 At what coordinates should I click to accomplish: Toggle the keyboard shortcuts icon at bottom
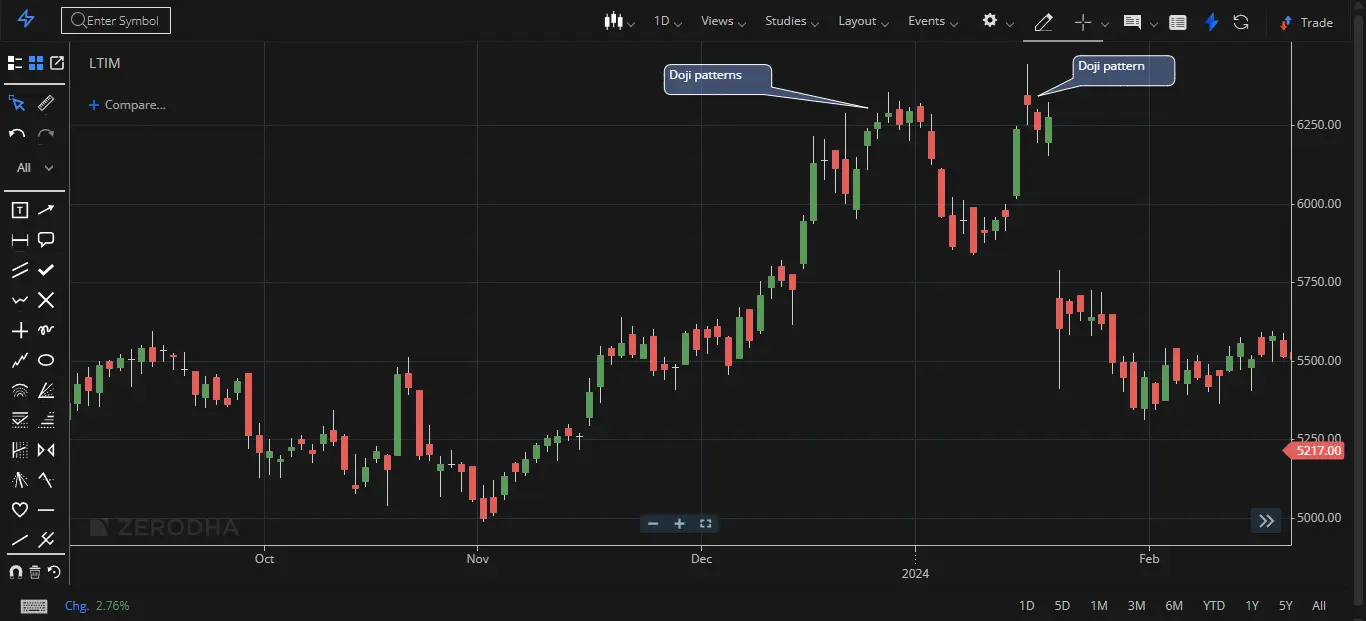[x=34, y=606]
